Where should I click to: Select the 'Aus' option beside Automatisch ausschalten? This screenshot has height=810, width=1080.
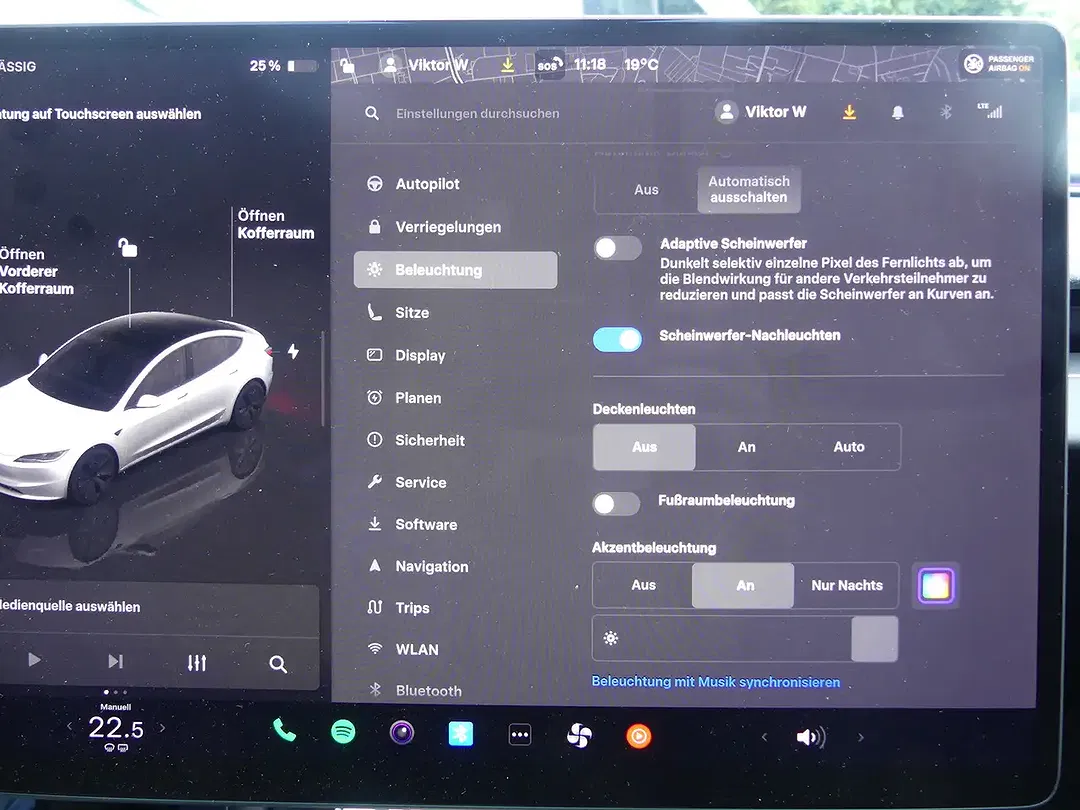[x=646, y=189]
